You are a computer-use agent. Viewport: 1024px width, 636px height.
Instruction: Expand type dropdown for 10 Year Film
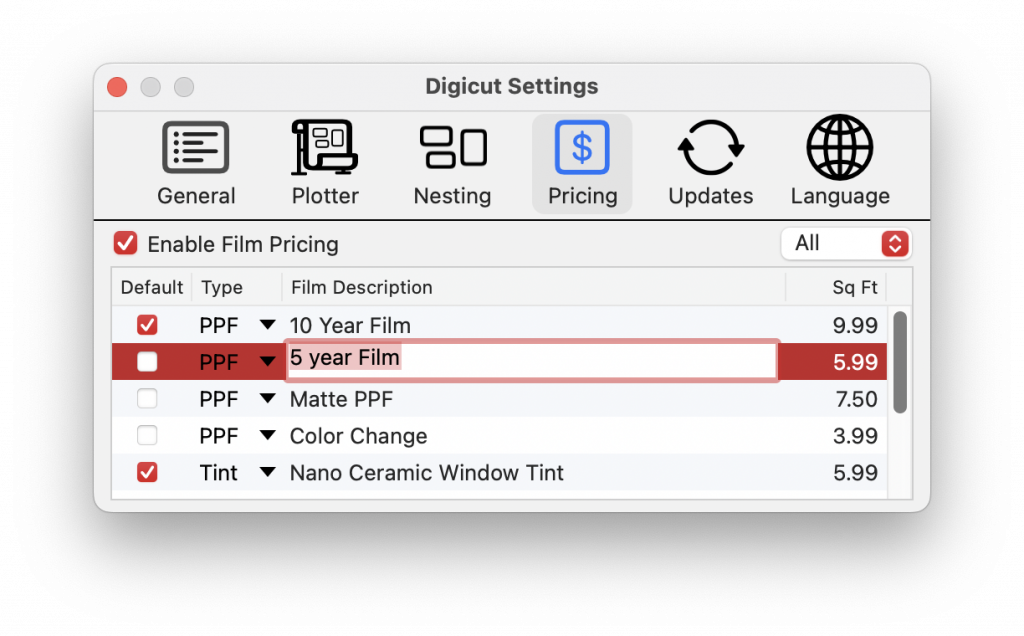click(267, 325)
